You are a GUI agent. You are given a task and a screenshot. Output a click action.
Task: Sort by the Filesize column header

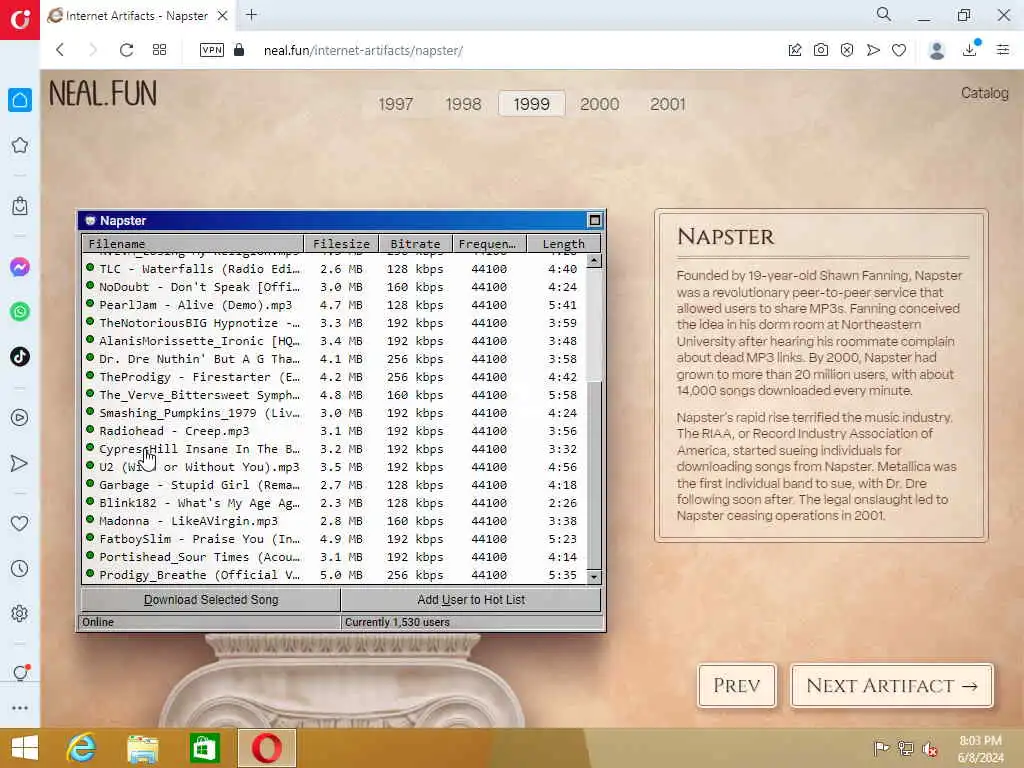point(342,244)
